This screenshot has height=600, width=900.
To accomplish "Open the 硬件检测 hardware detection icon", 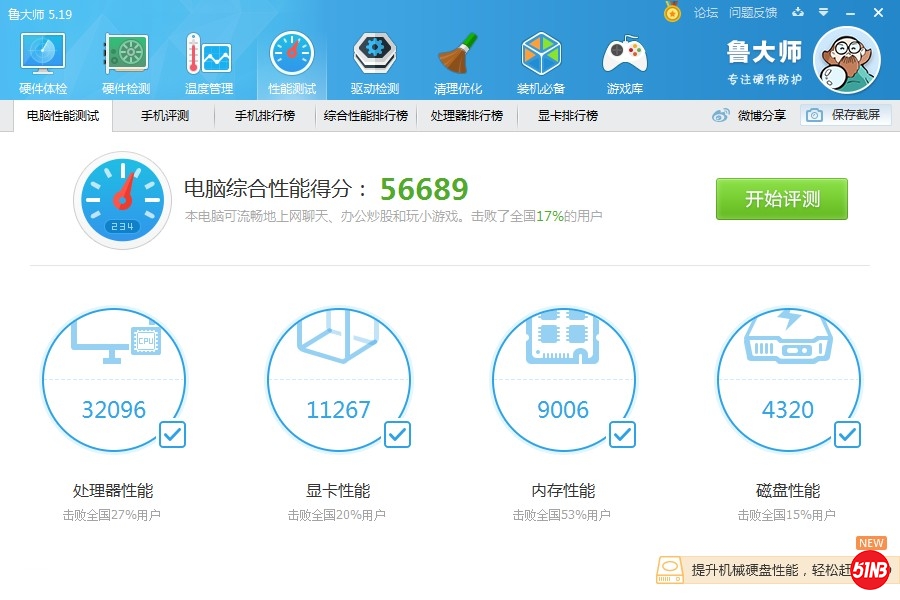I will pyautogui.click(x=126, y=62).
